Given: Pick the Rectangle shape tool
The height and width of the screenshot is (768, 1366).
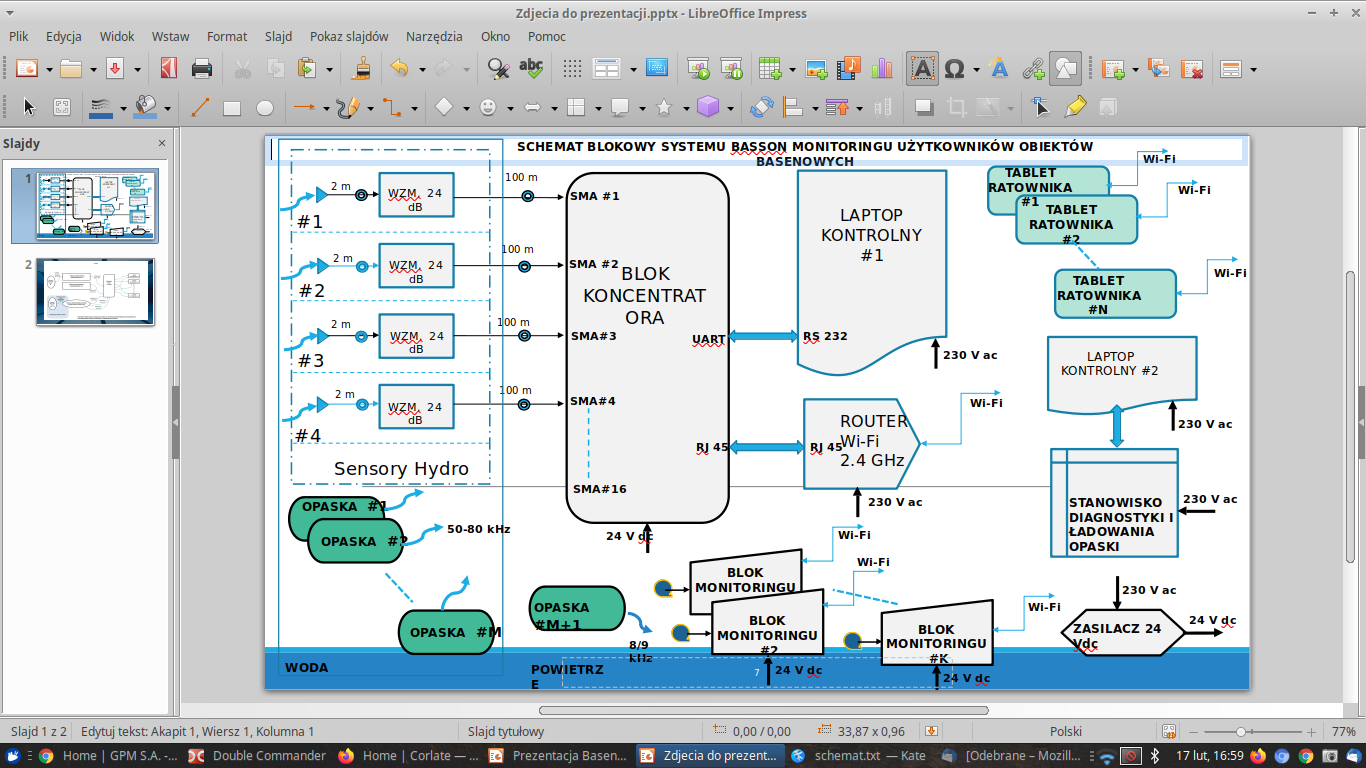Looking at the screenshot, I should (232, 107).
